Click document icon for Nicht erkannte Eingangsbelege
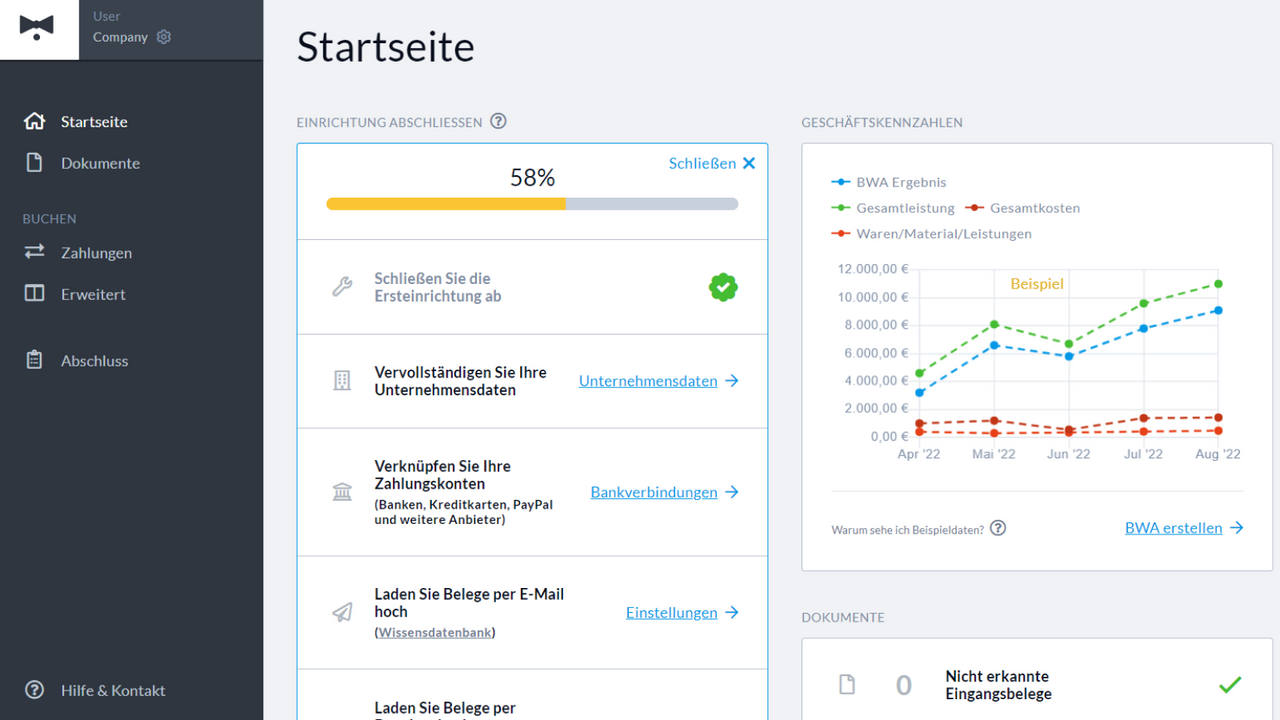The height and width of the screenshot is (720, 1280). (x=847, y=685)
